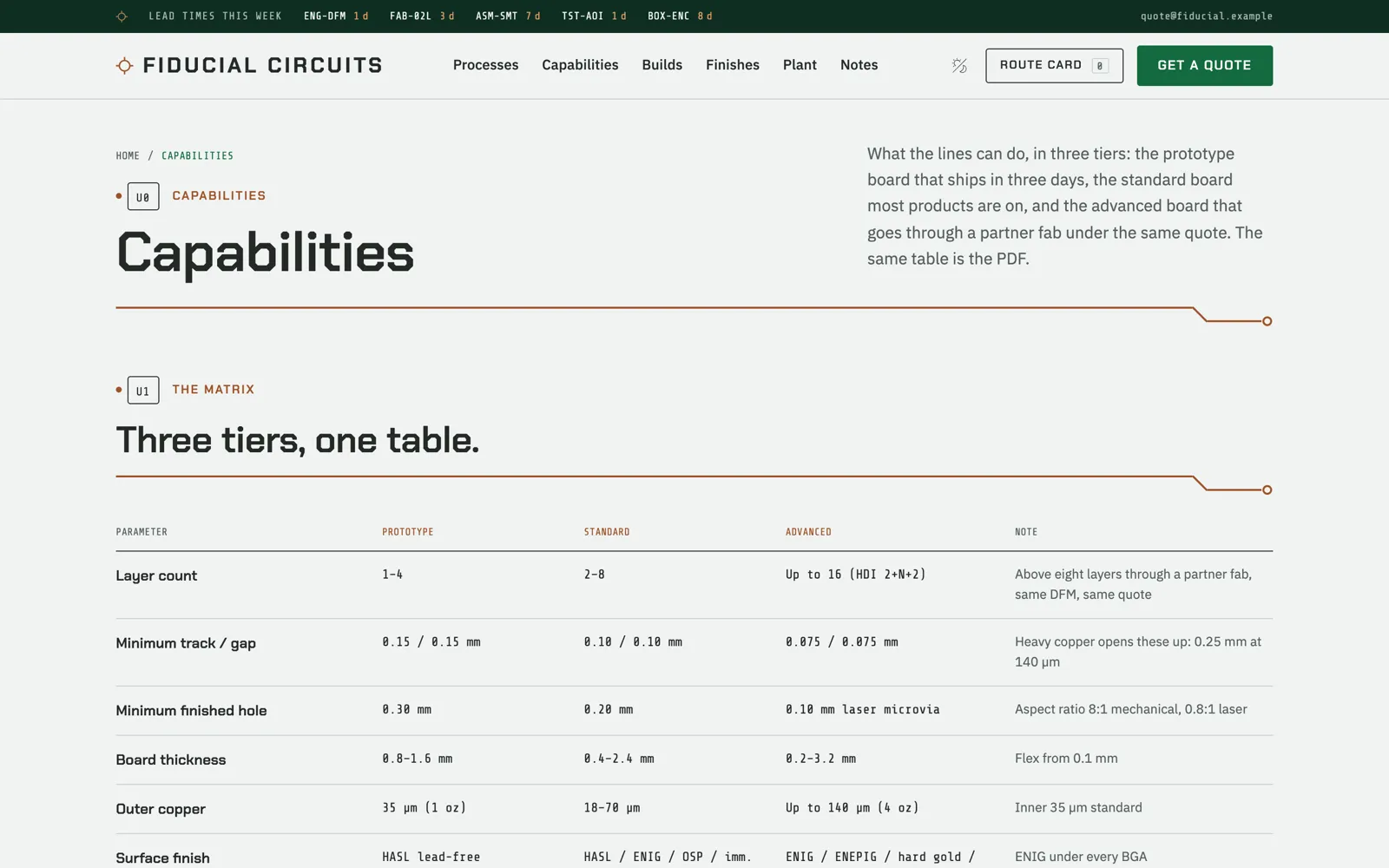Viewport: 1389px width, 868px height.
Task: Click the 'Flex from 0.1 mm' note
Action: tap(1066, 759)
